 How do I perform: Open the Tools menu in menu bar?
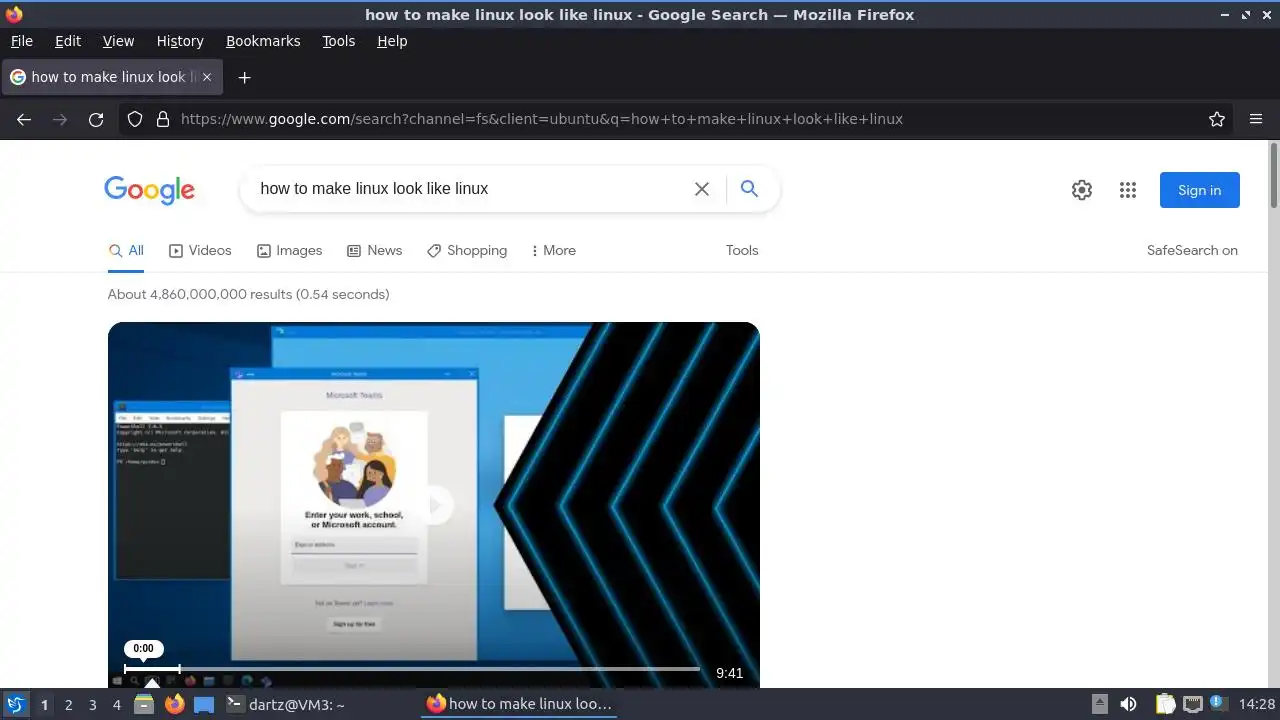pyautogui.click(x=338, y=41)
